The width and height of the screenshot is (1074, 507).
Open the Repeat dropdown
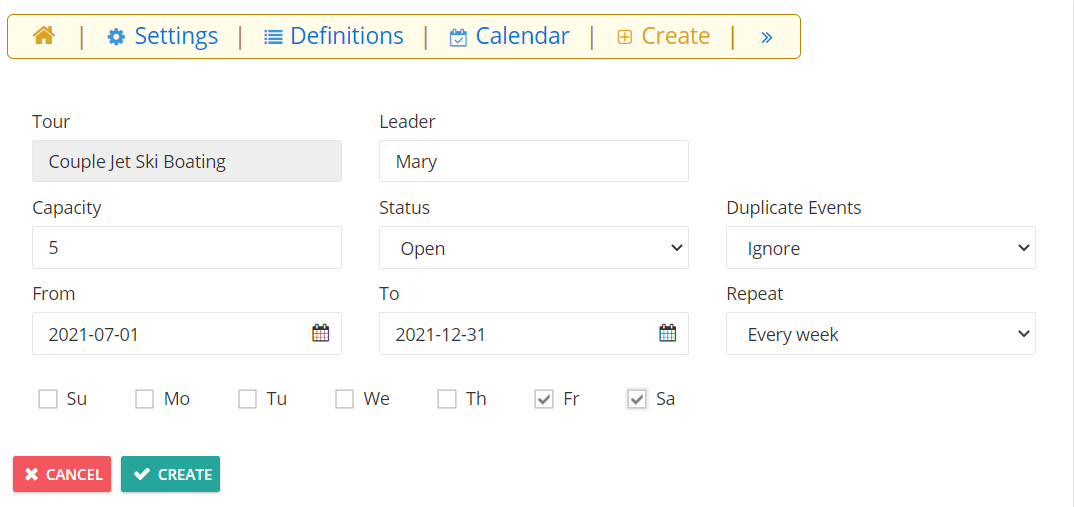881,334
